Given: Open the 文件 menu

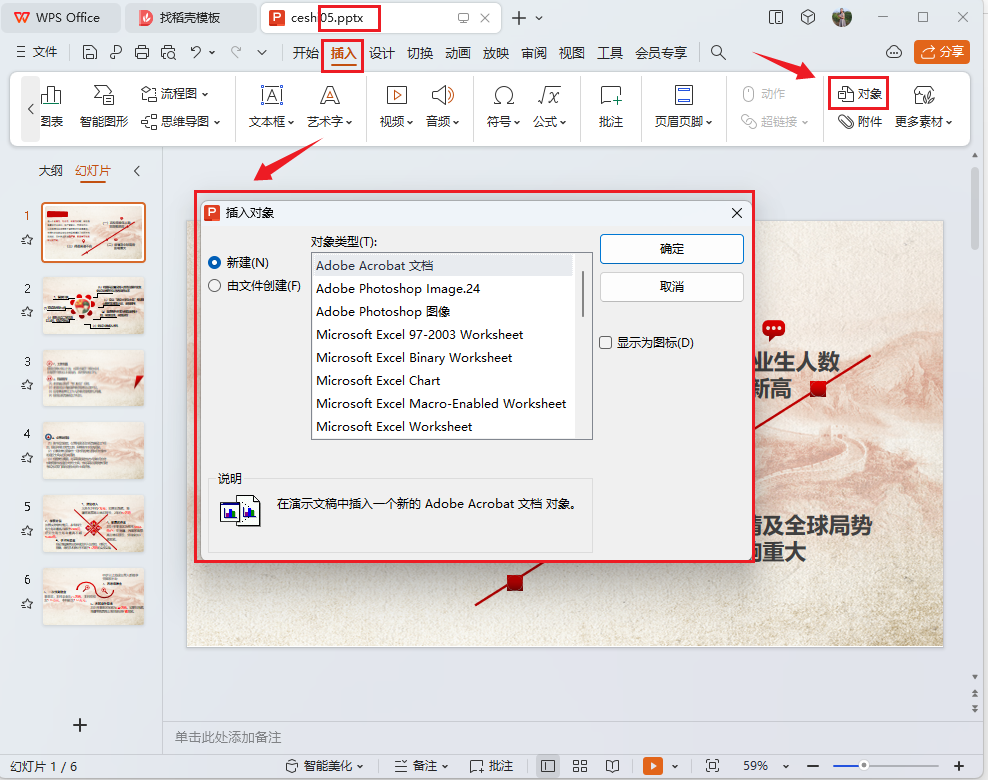Looking at the screenshot, I should coord(37,52).
